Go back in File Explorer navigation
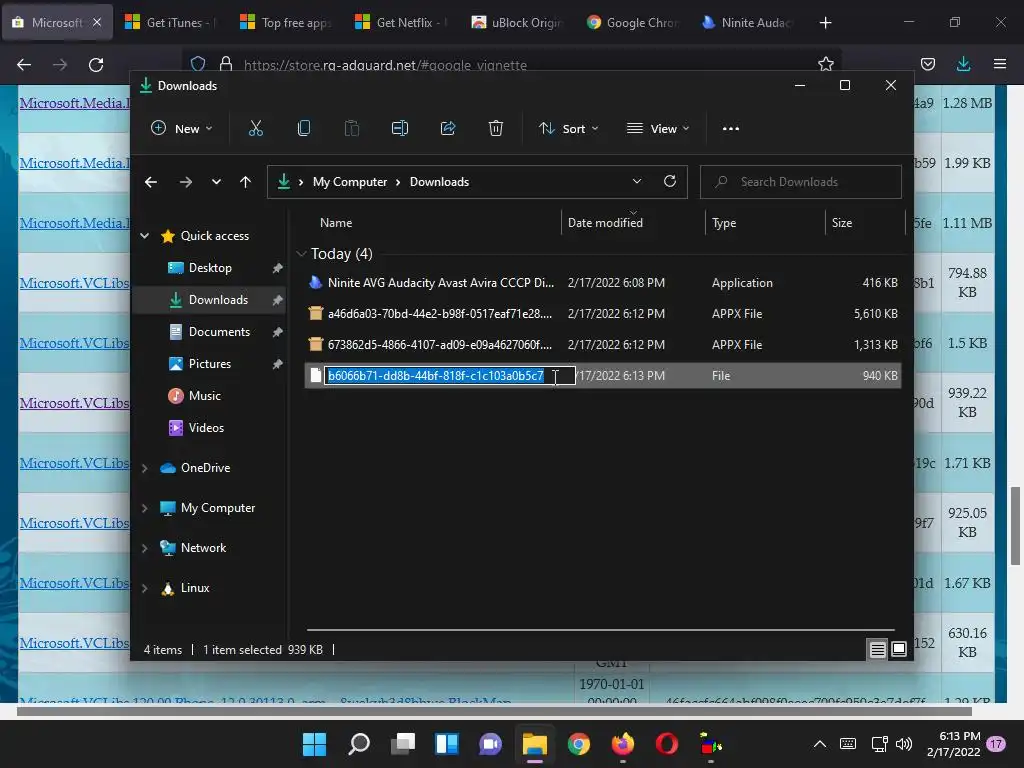This screenshot has height=768, width=1024. (x=151, y=182)
